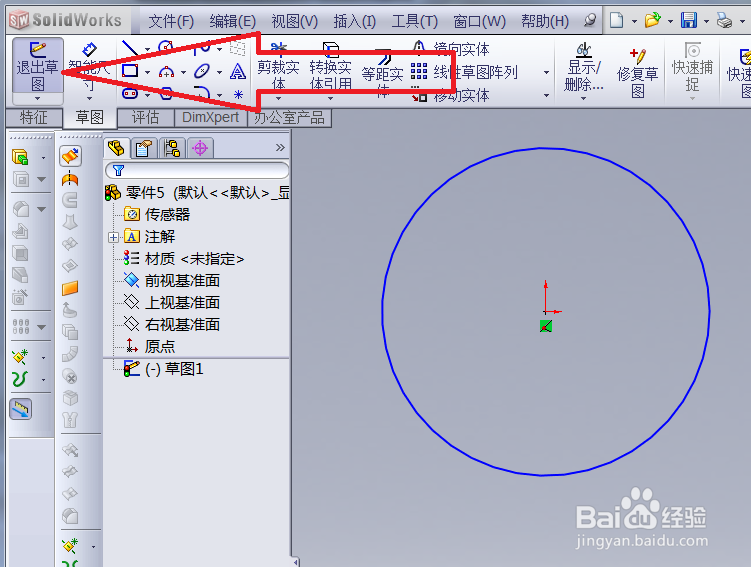Open the PropertyManager tab
751x567 pixels.
point(144,148)
